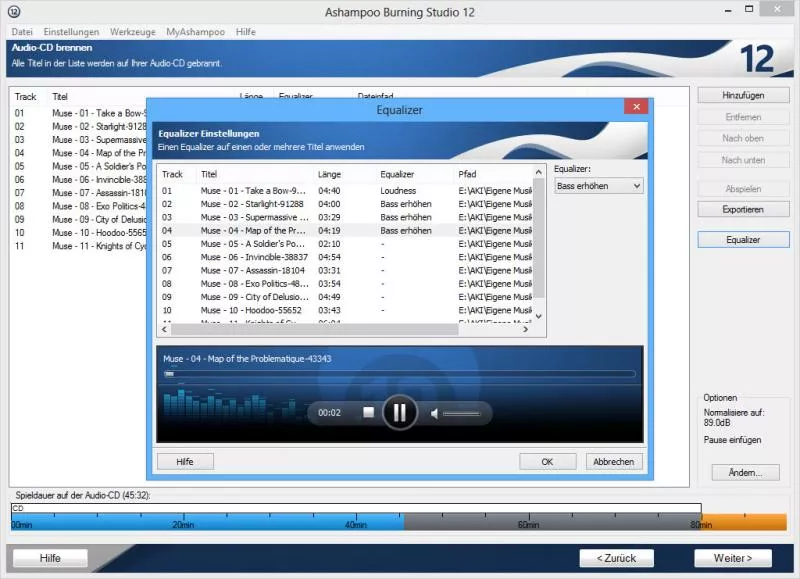800x579 pixels.
Task: Select track 08 Exo Politics row in dialog
Action: [x=345, y=284]
